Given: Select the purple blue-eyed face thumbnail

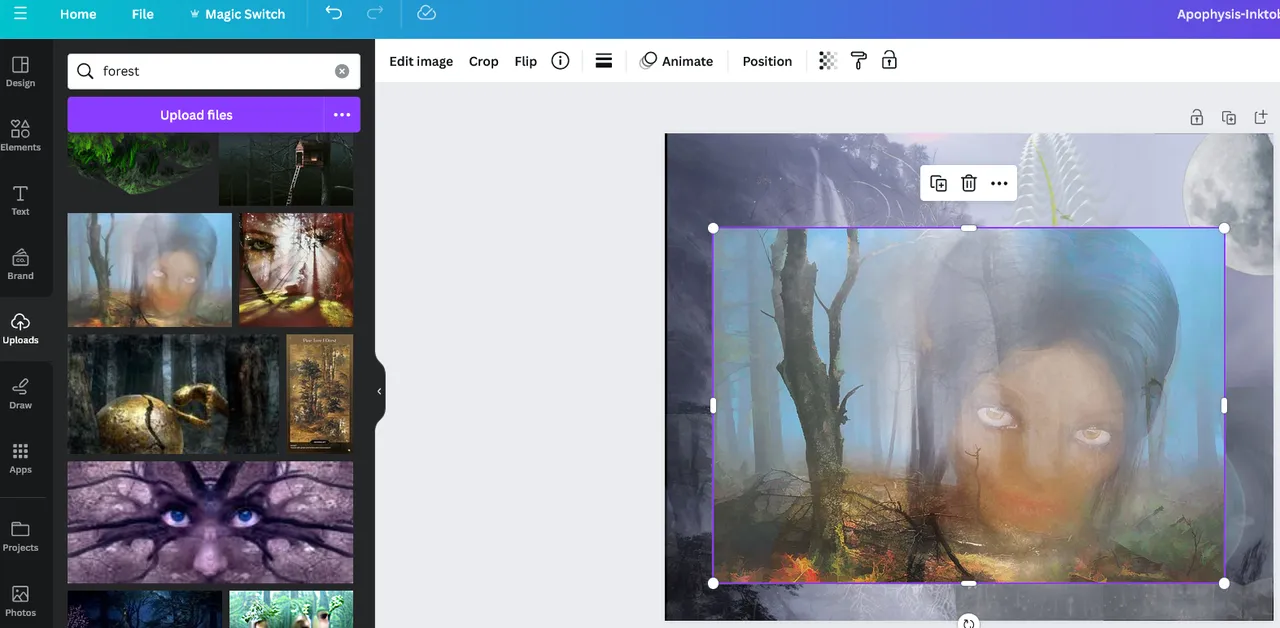Looking at the screenshot, I should click(x=210, y=522).
